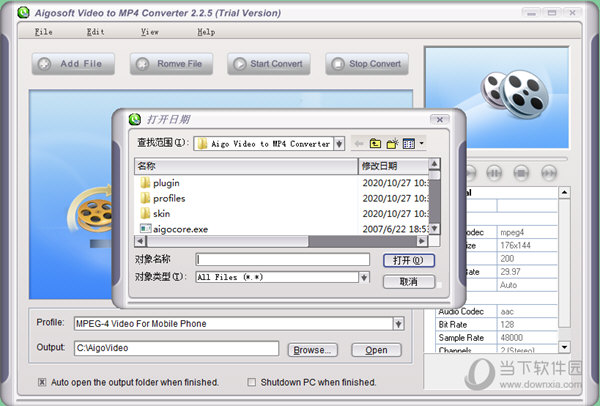
Task: Open the Edit menu
Action: tap(95, 32)
